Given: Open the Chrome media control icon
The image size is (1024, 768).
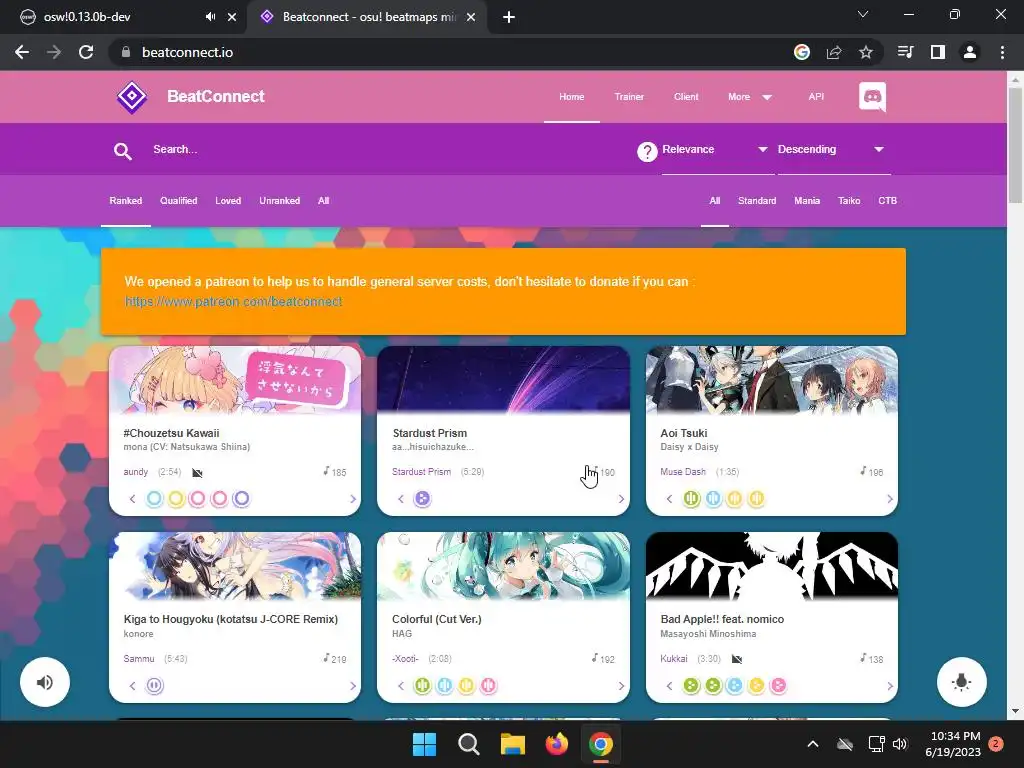Looking at the screenshot, I should pyautogui.click(x=905, y=52).
